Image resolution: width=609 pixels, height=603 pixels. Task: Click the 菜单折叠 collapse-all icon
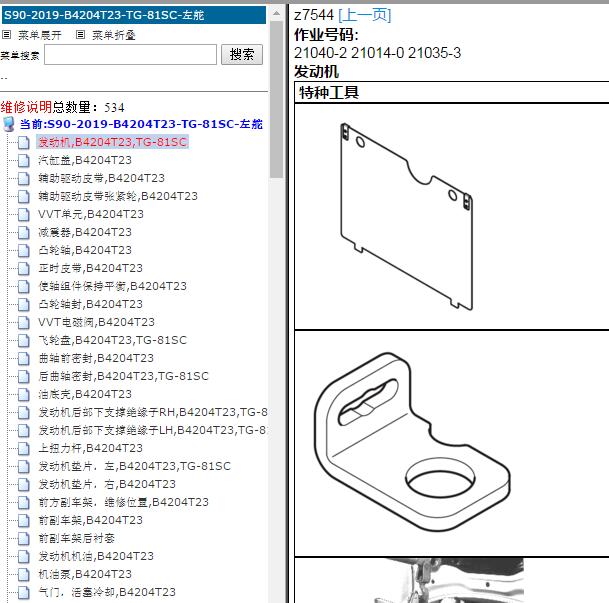pyautogui.click(x=80, y=35)
